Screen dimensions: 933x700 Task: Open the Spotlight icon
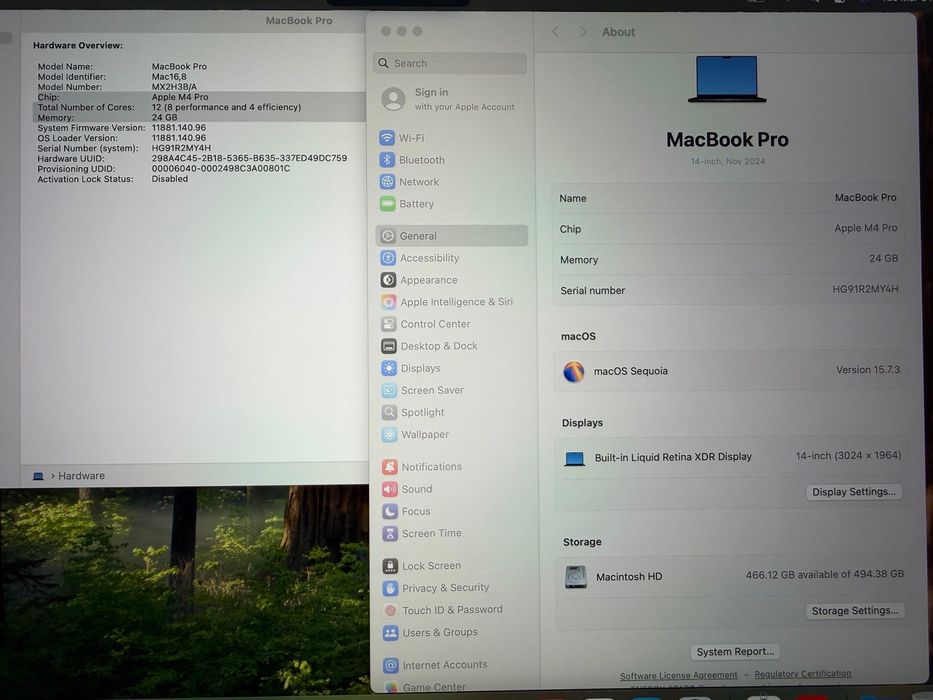(389, 412)
